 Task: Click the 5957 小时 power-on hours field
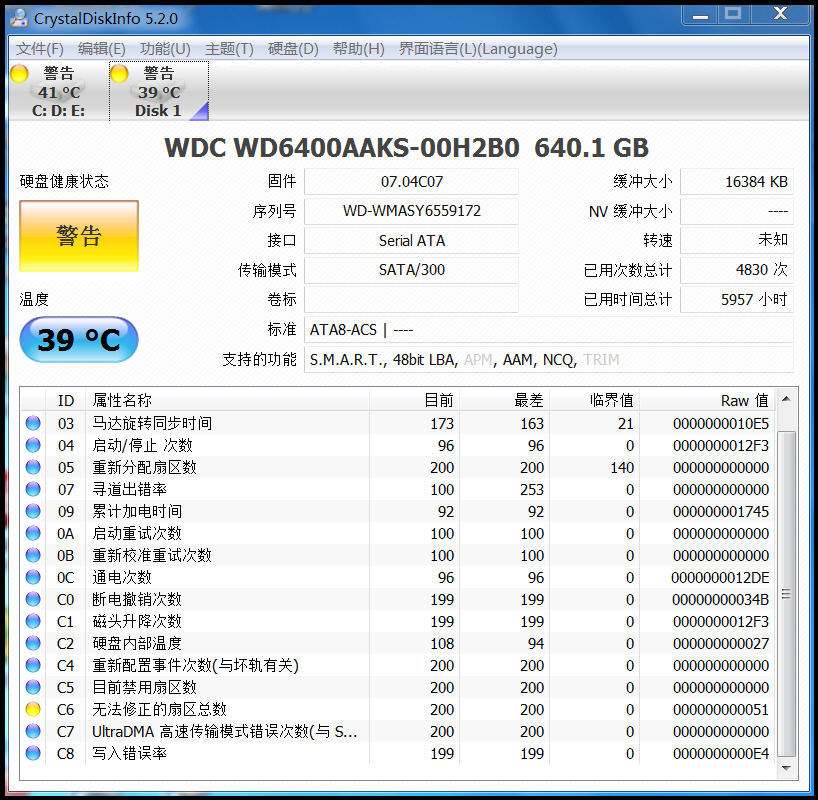pos(737,300)
